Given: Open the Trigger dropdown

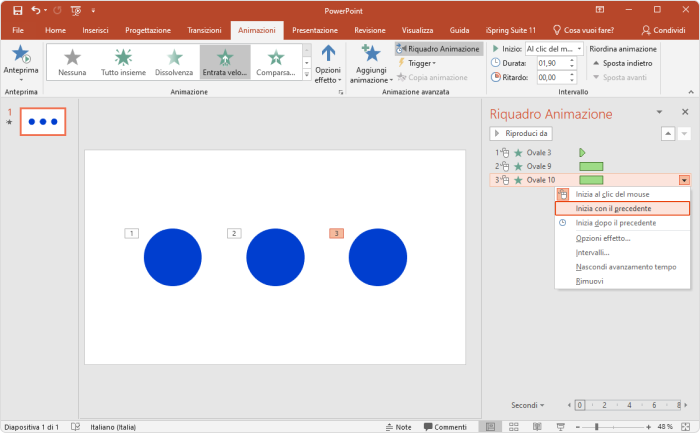Looking at the screenshot, I should pos(416,63).
